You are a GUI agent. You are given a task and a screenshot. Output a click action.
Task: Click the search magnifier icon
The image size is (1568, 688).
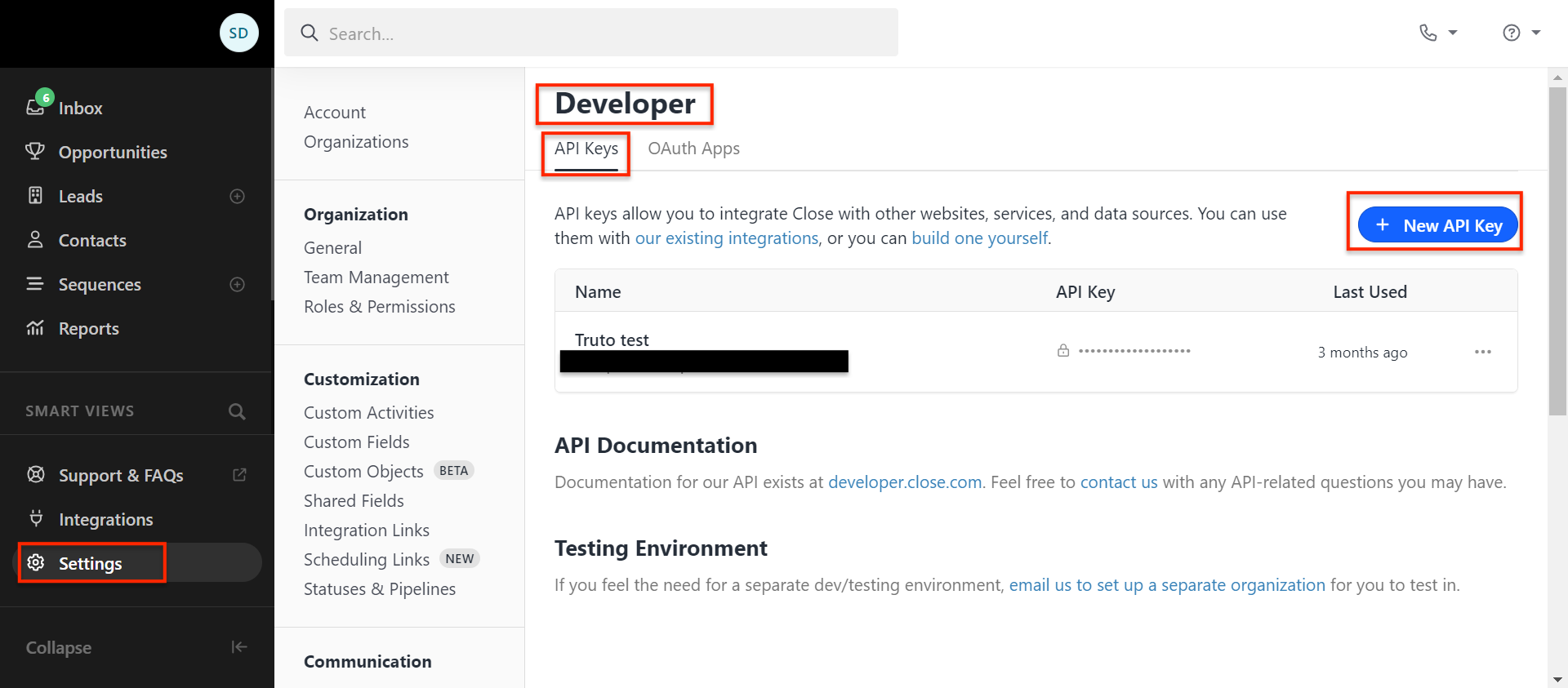[x=310, y=33]
